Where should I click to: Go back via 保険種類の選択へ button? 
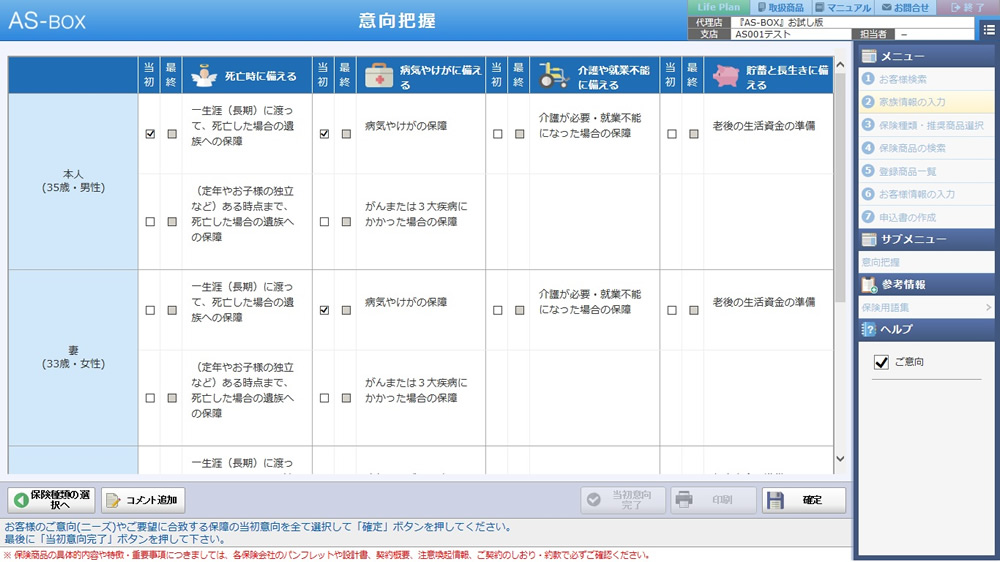[x=51, y=500]
